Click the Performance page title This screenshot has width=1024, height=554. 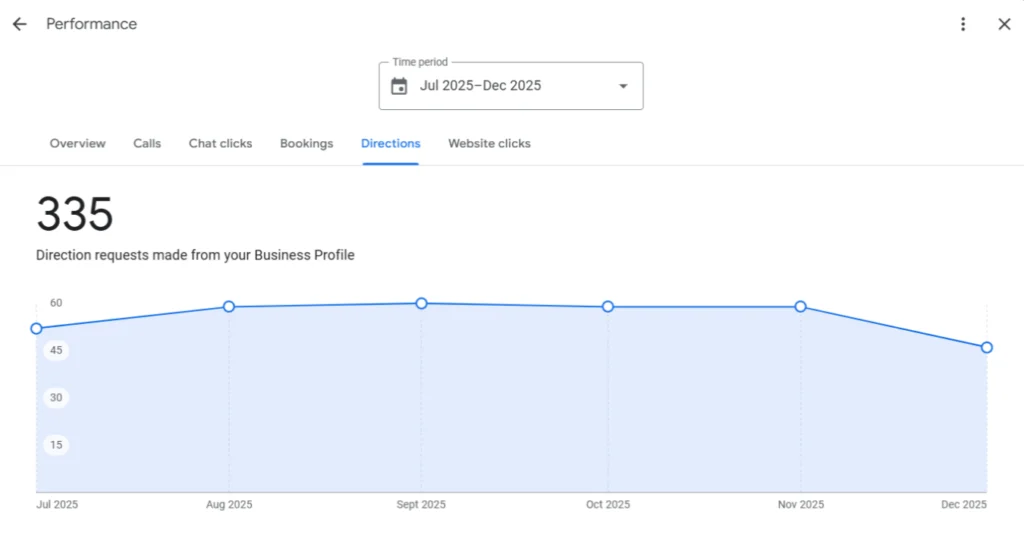(91, 24)
